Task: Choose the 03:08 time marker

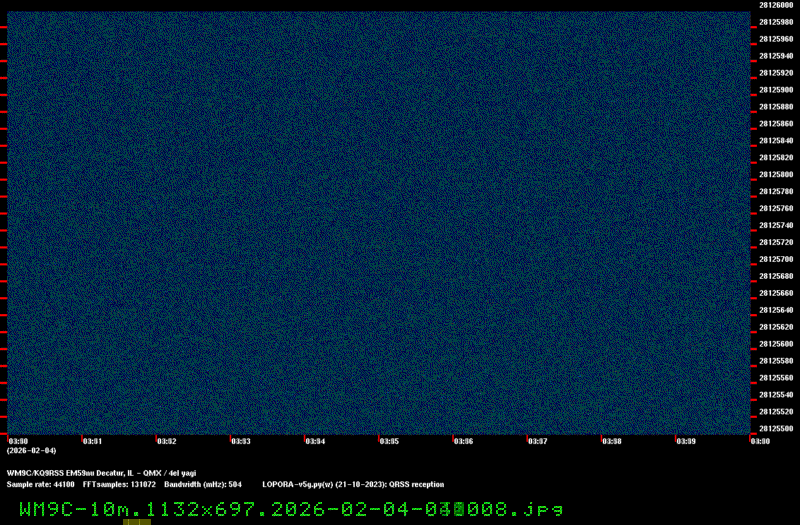Action: [x=612, y=441]
